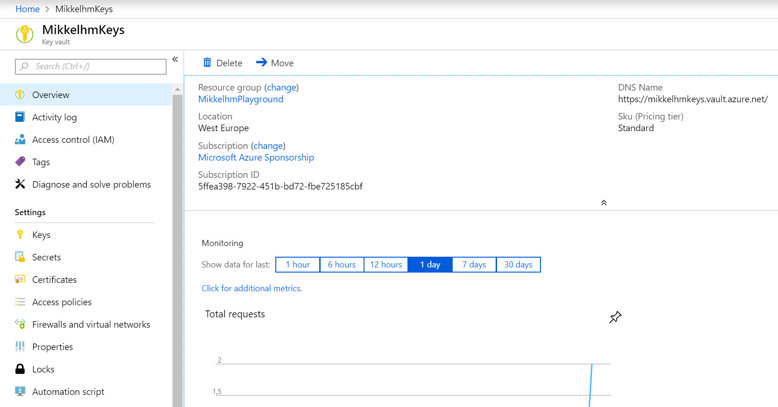
Task: Collapse the essentials section chevron
Action: [604, 203]
